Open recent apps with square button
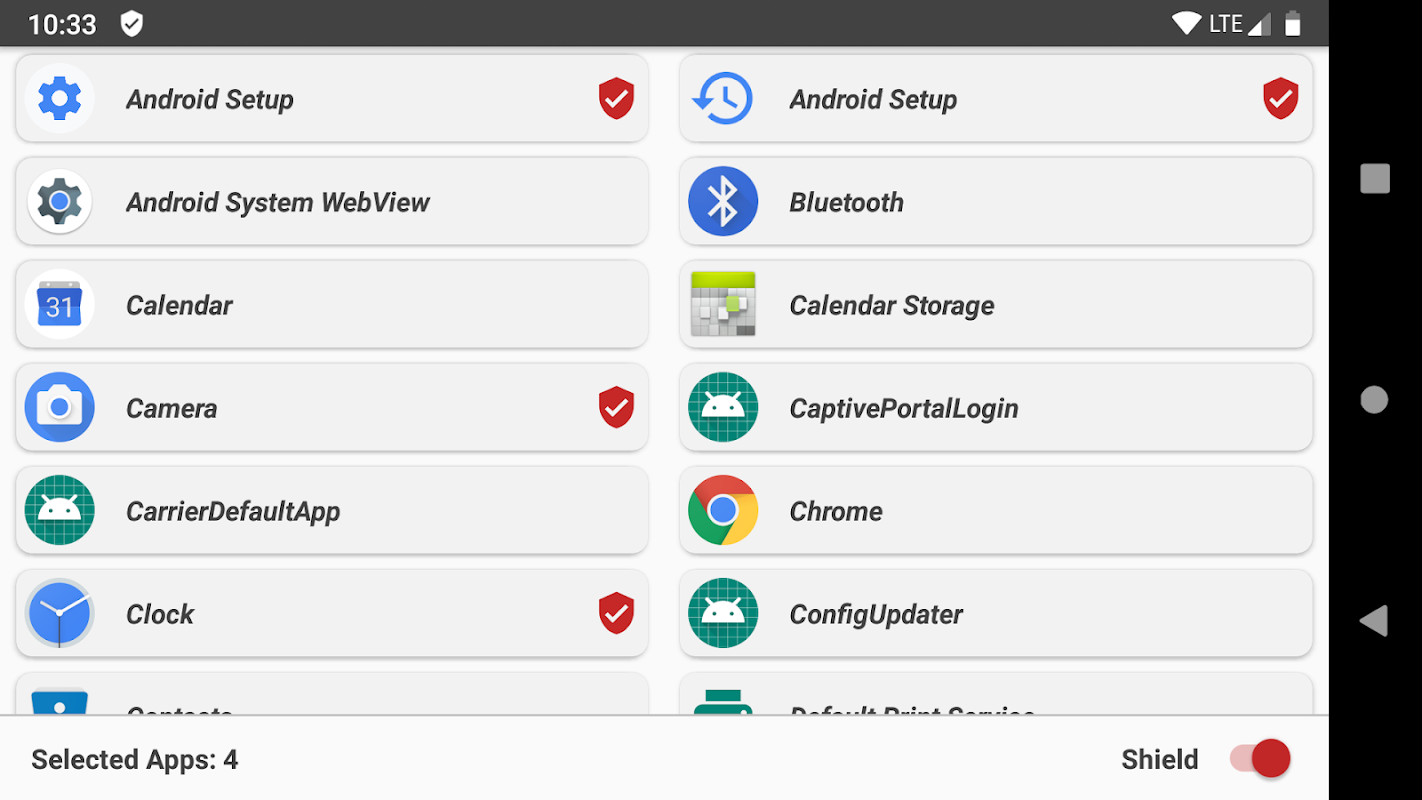The width and height of the screenshot is (1422, 800). tap(1375, 179)
